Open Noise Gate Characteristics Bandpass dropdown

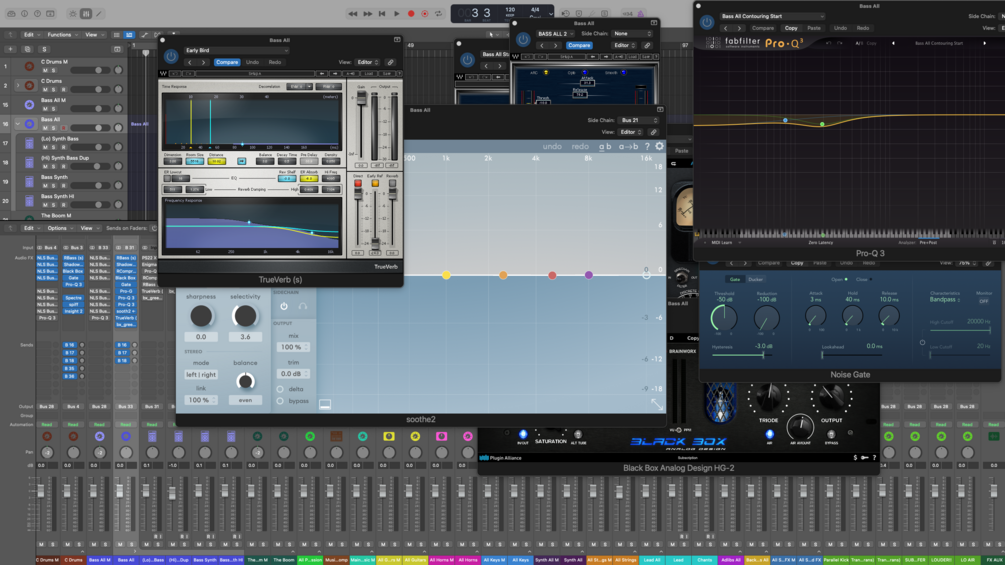[x=945, y=300]
